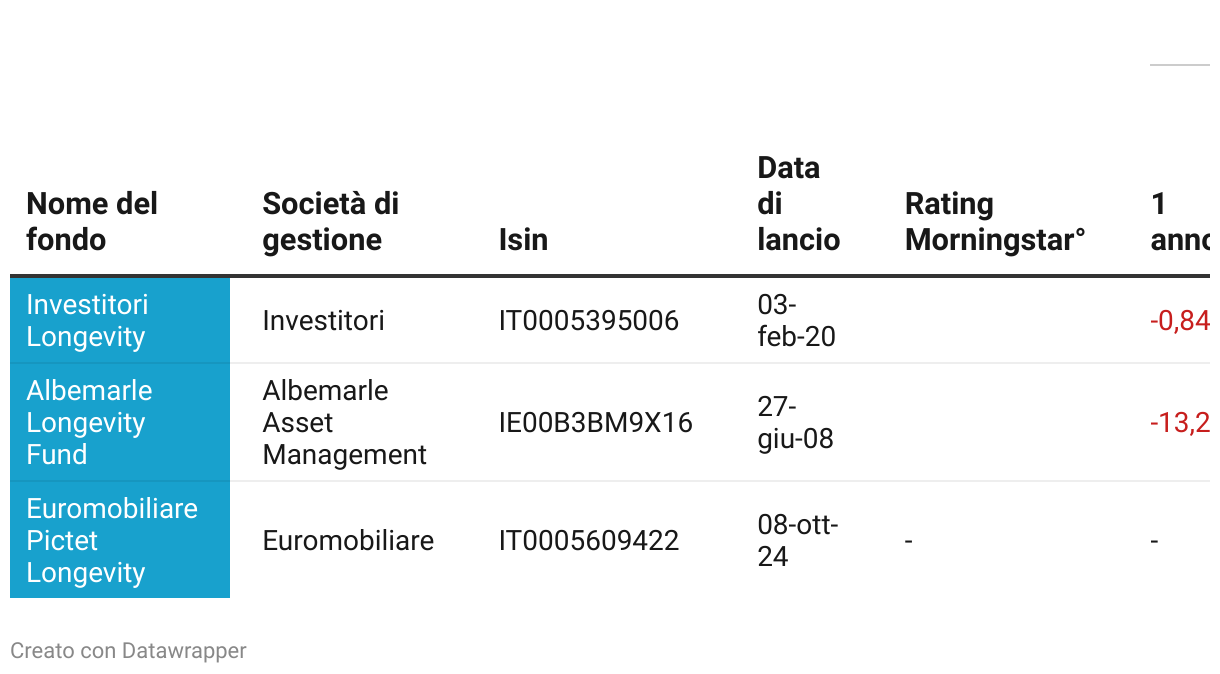Select ISIN code IT0005395006

(588, 321)
